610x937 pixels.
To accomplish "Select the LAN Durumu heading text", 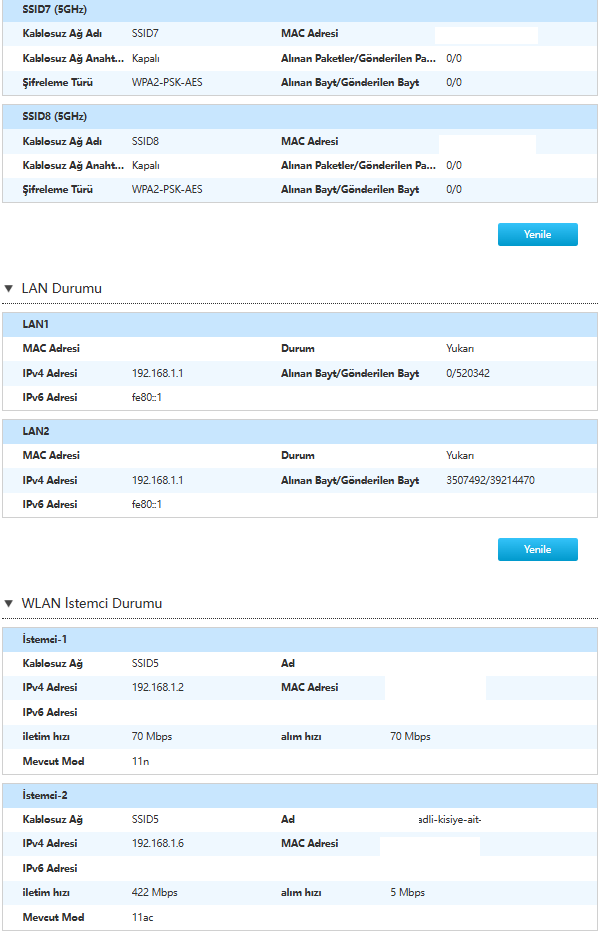I will (x=62, y=289).
